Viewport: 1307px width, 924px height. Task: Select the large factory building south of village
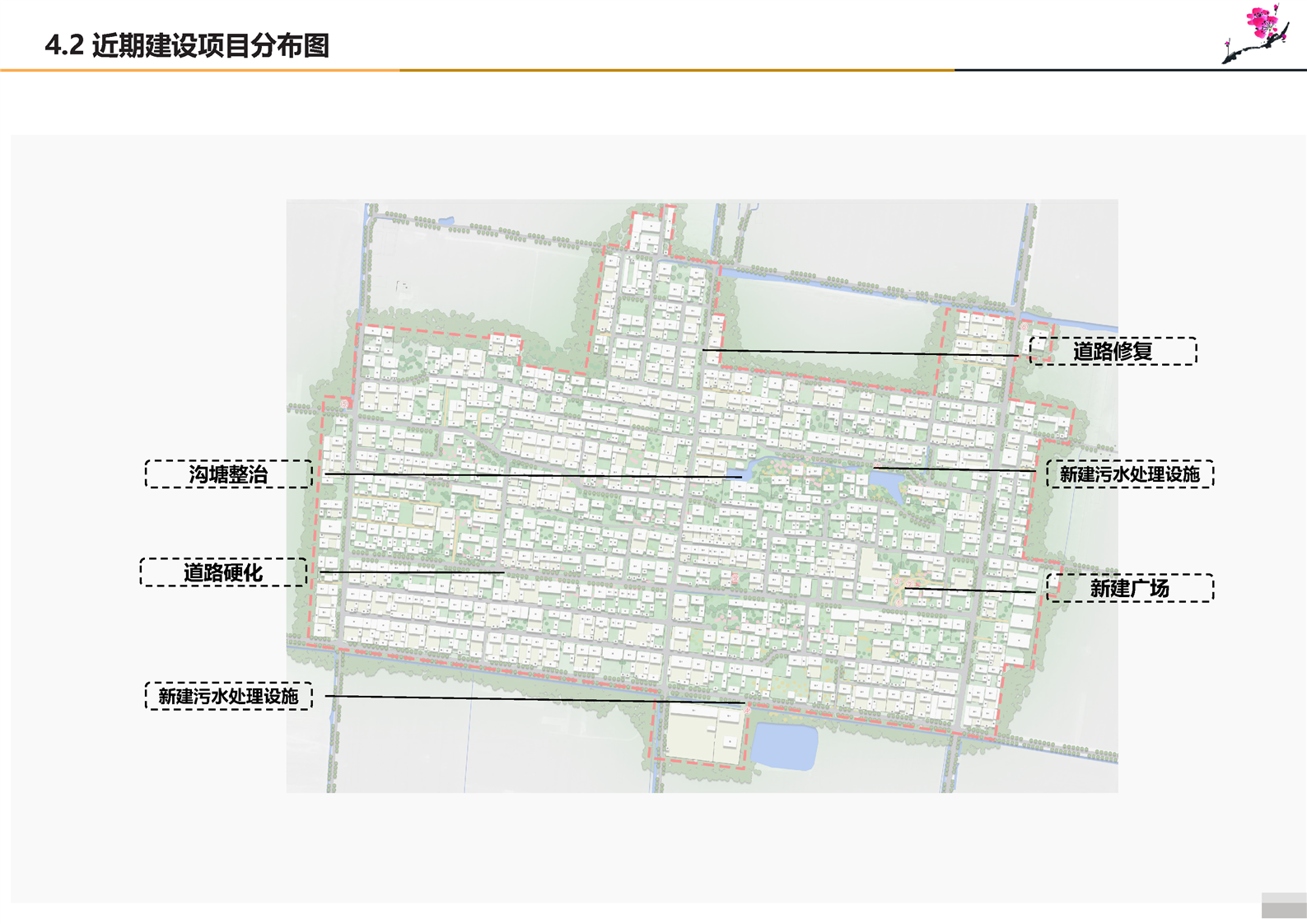[x=703, y=733]
